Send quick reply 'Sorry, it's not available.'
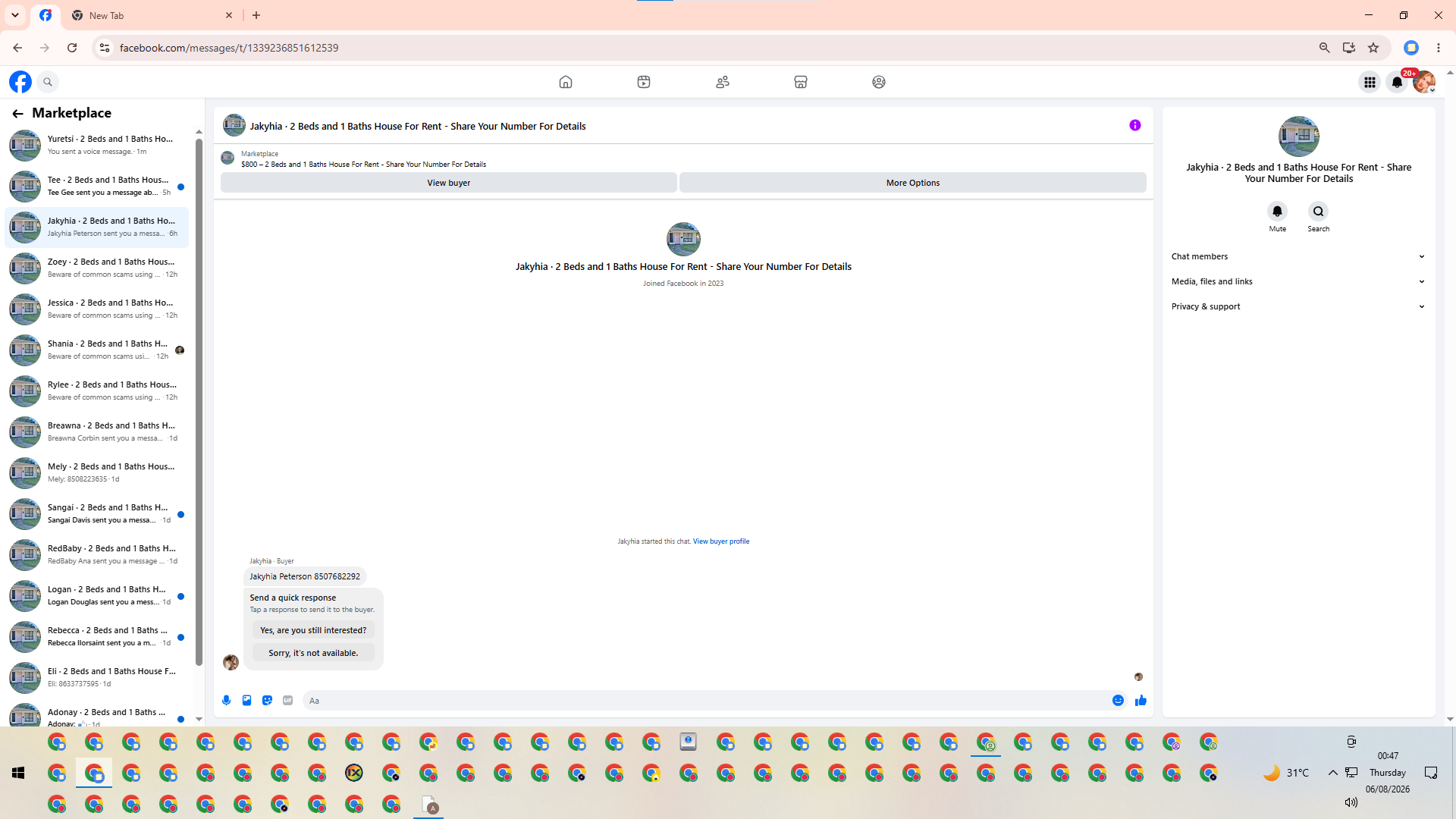This screenshot has width=1456, height=819. [313, 653]
